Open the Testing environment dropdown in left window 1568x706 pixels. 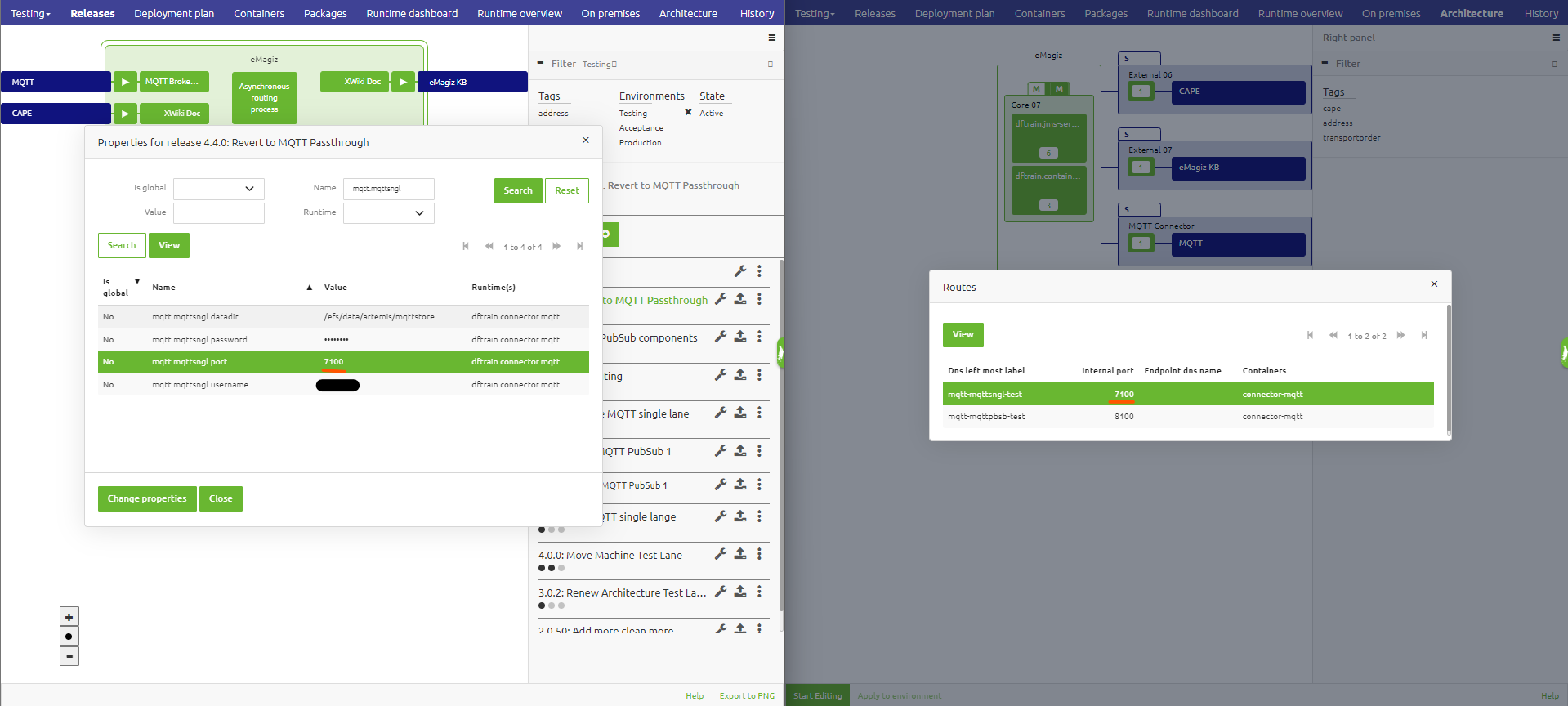pos(30,13)
